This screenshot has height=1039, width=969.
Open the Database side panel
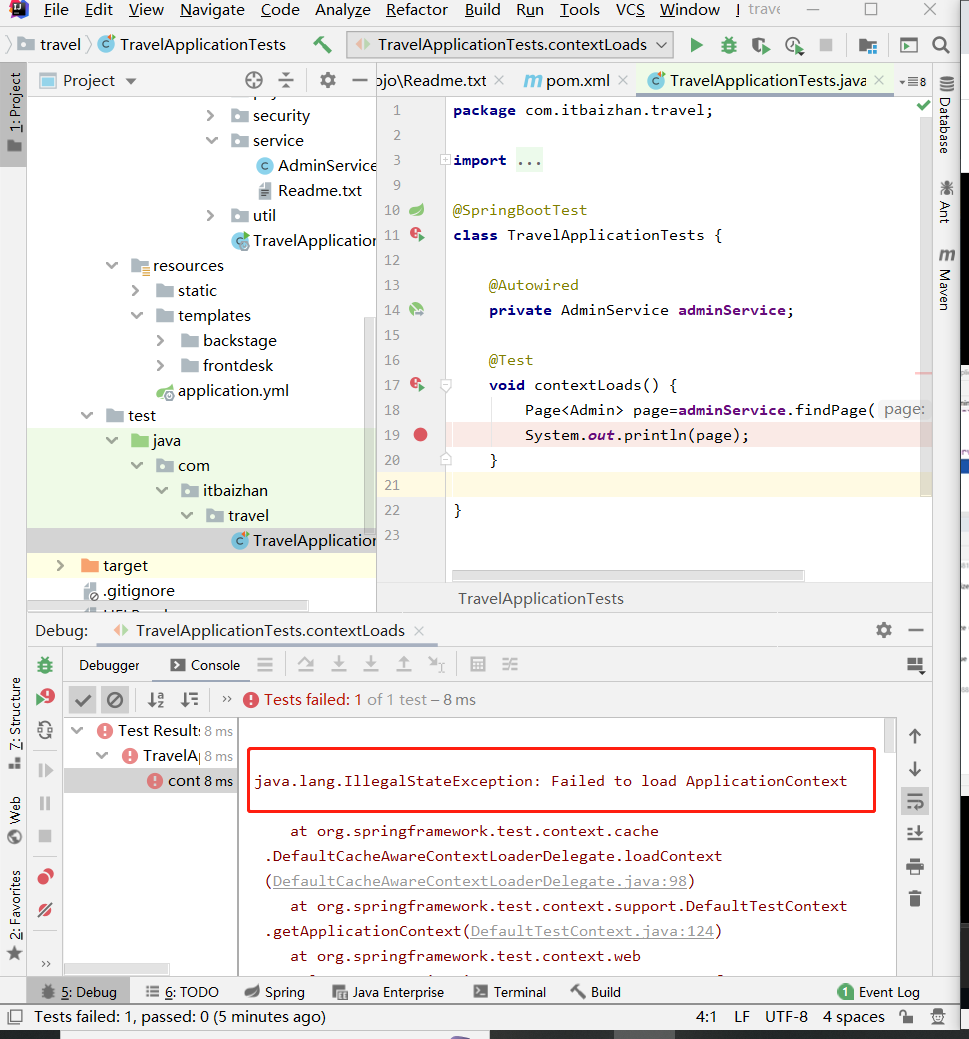(946, 115)
